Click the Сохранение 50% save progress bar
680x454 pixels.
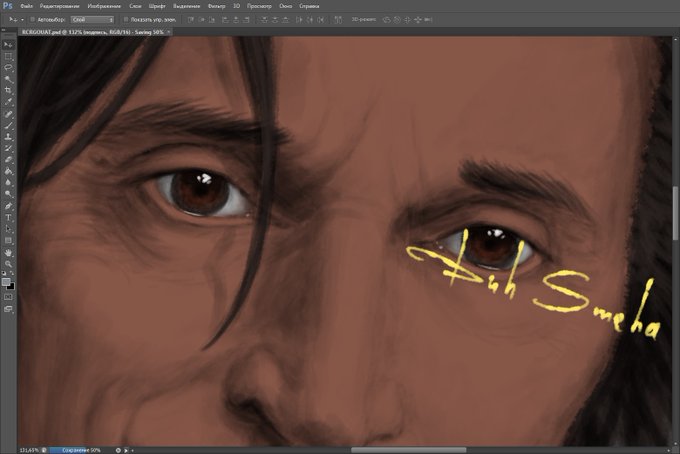[x=81, y=450]
